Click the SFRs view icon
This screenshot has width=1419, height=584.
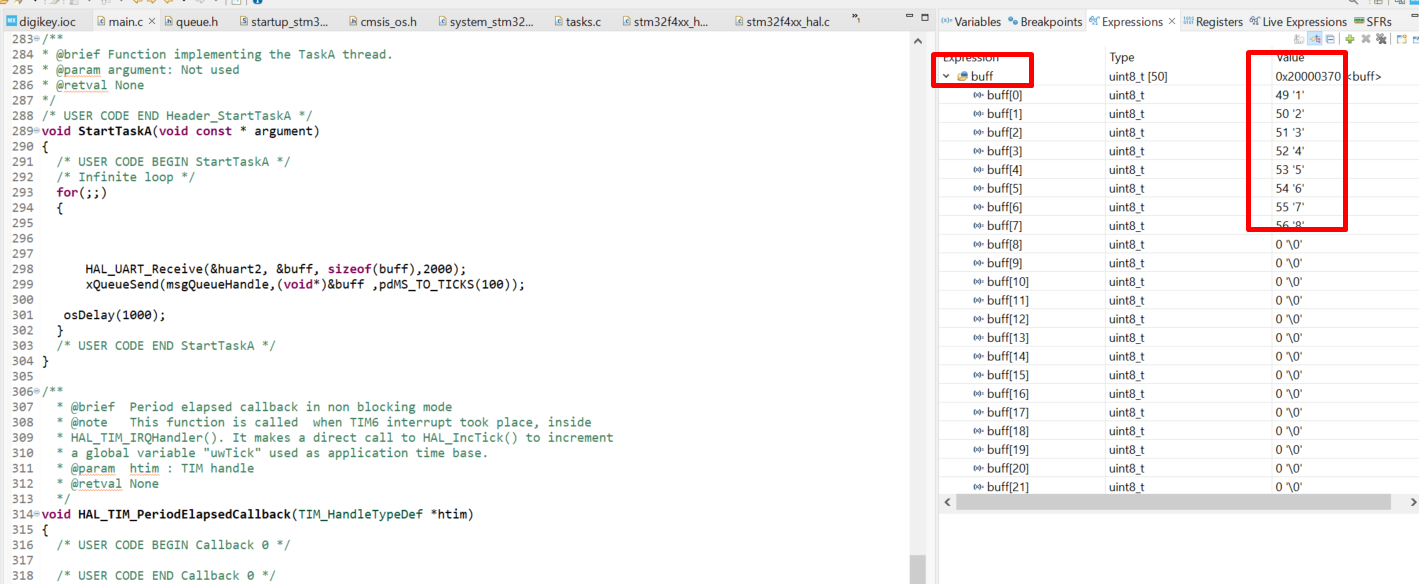(1359, 20)
